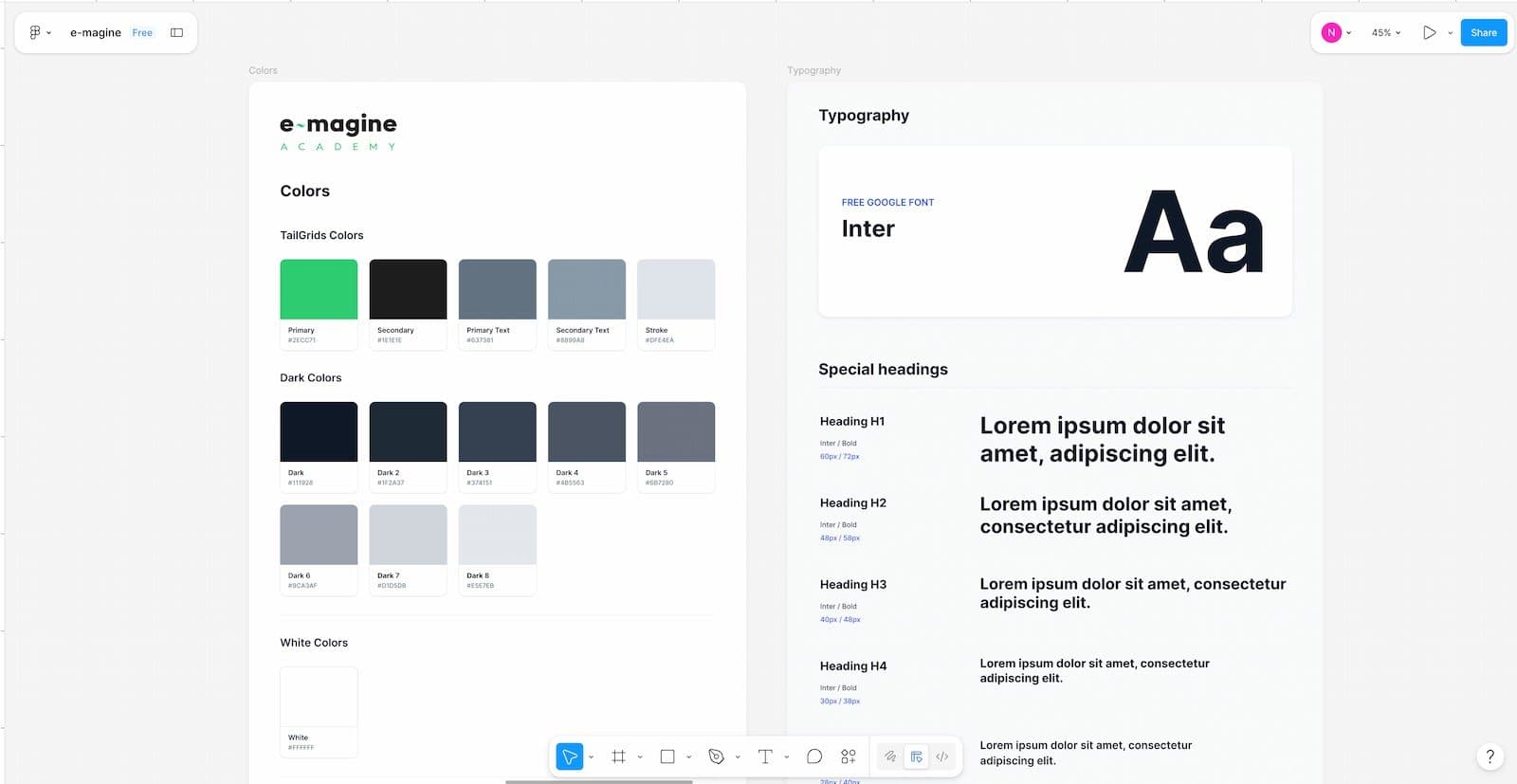Open the help question mark button
Viewport: 1517px width, 784px height.
1490,757
